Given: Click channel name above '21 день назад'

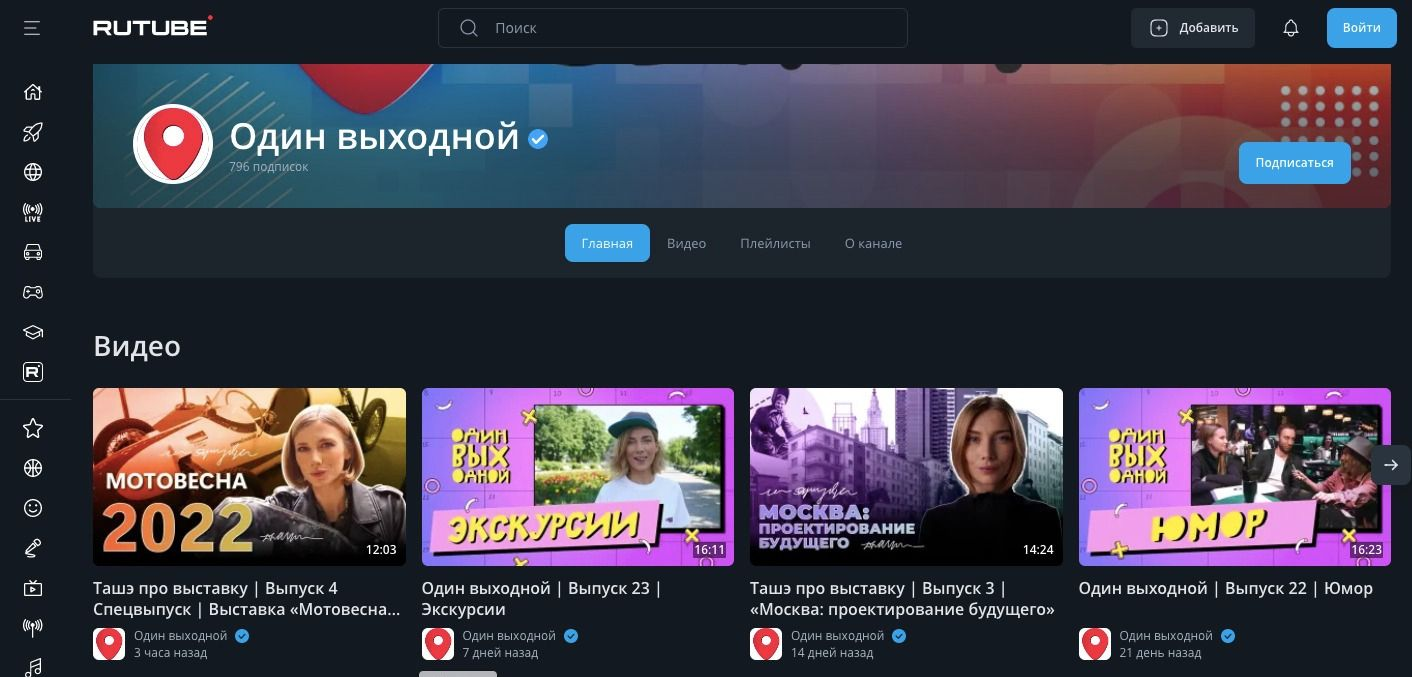Looking at the screenshot, I should pos(1166,636).
